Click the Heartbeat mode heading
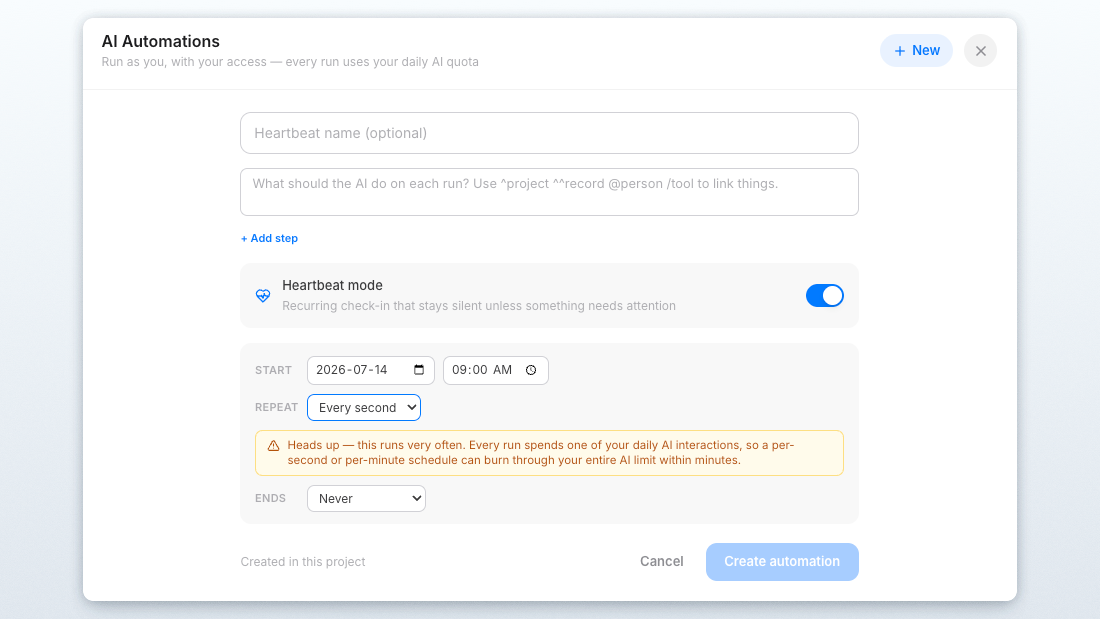Image resolution: width=1100 pixels, height=619 pixels. click(333, 286)
